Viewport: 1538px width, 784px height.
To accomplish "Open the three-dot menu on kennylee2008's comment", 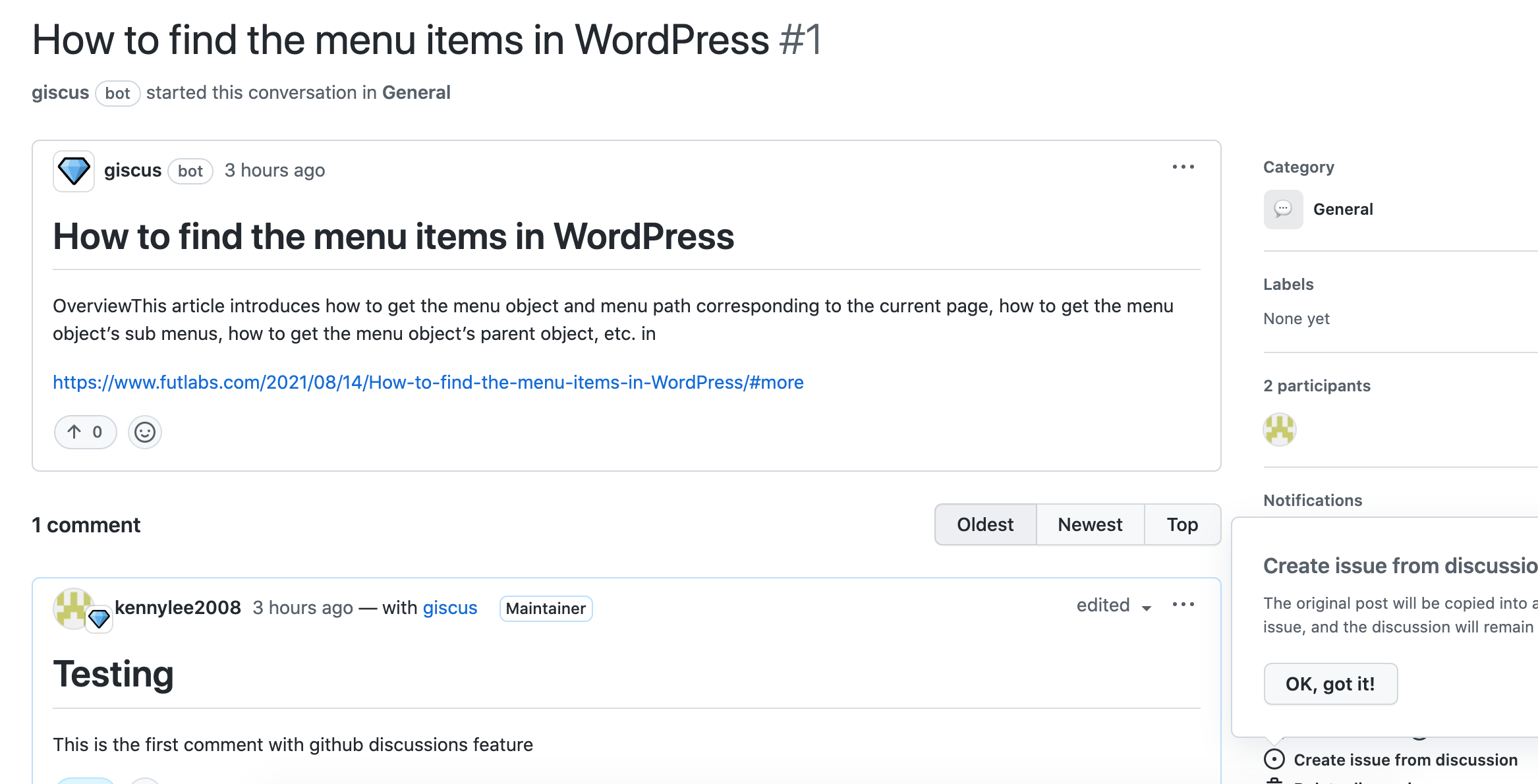I will click(x=1183, y=605).
